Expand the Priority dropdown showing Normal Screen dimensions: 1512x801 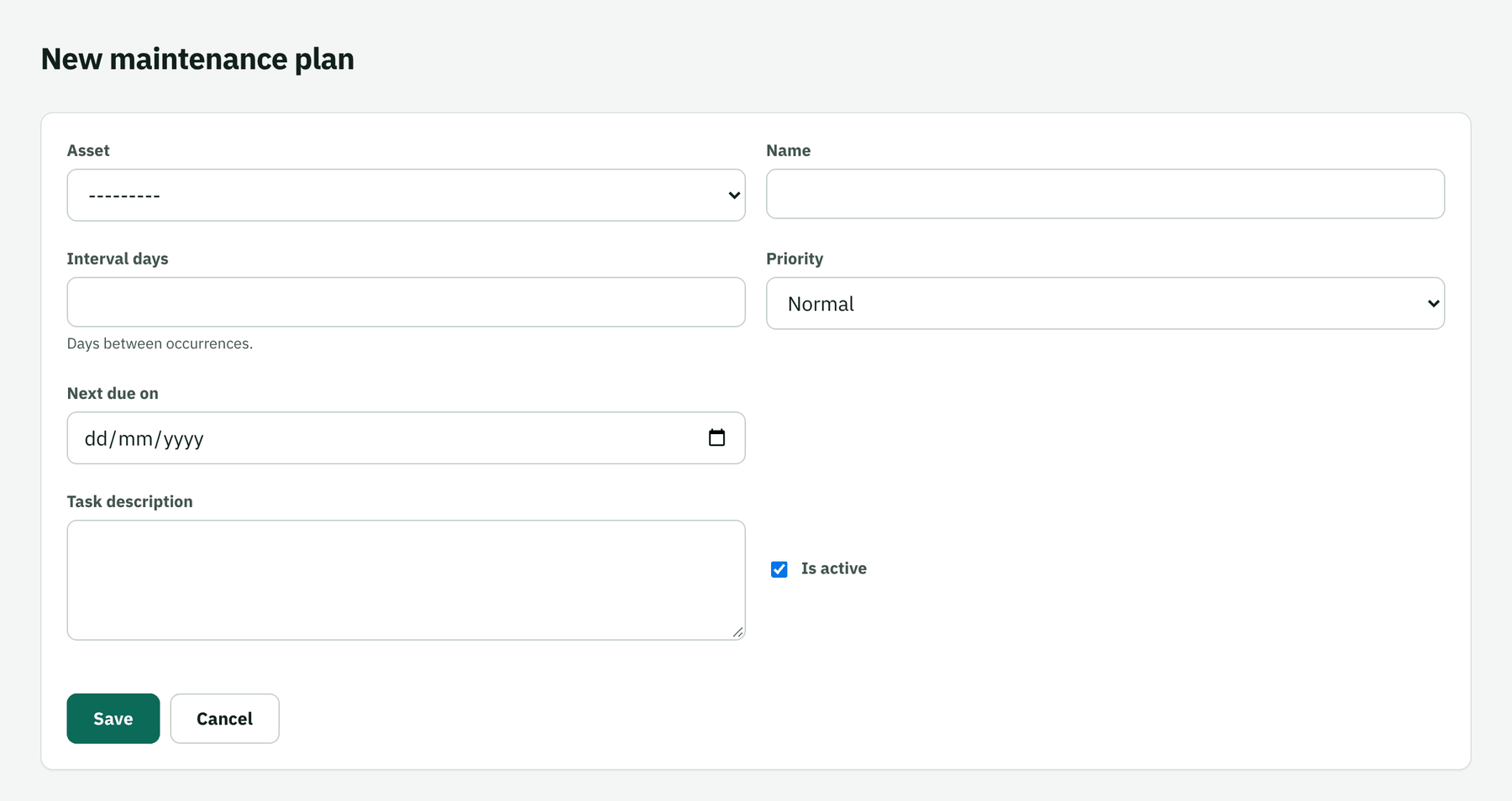tap(1105, 303)
